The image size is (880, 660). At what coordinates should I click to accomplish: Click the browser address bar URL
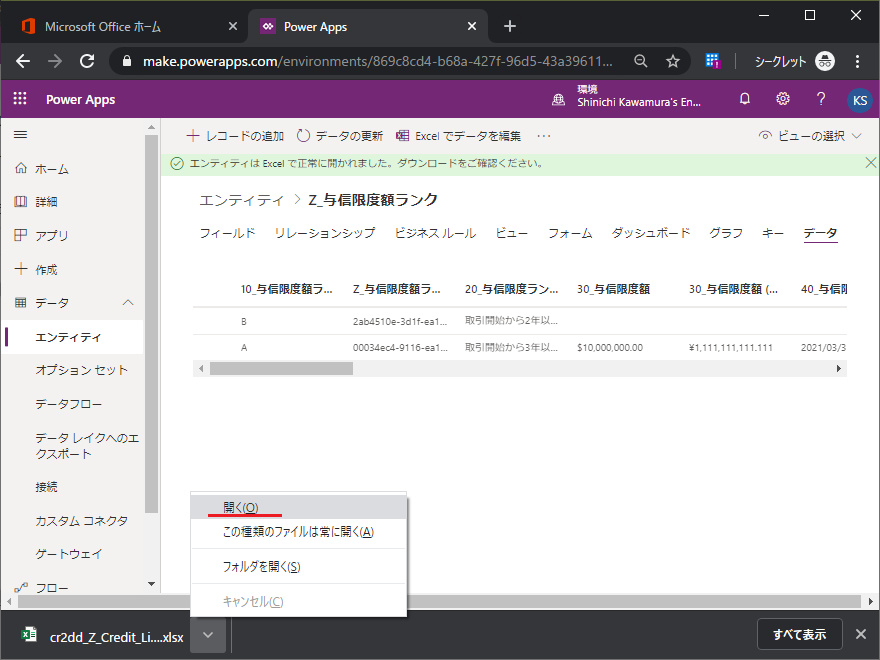click(377, 61)
